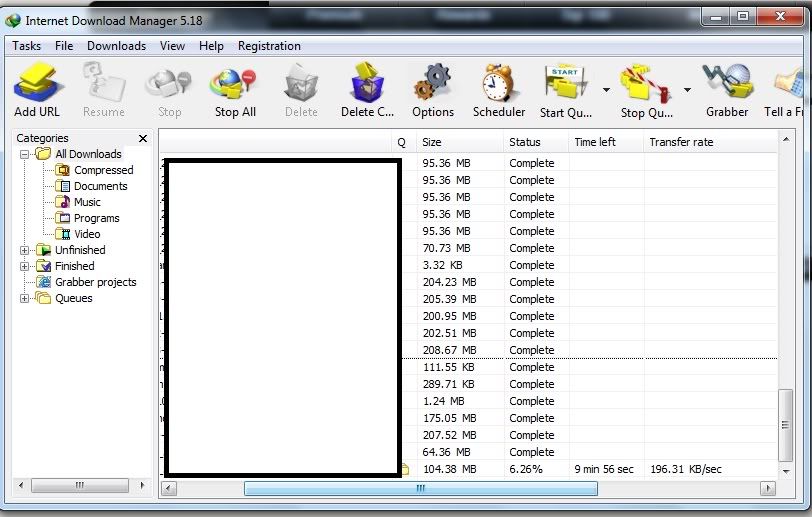Click the categories panel scroll right arrow
Image resolution: width=812 pixels, height=517 pixels.
[142, 485]
